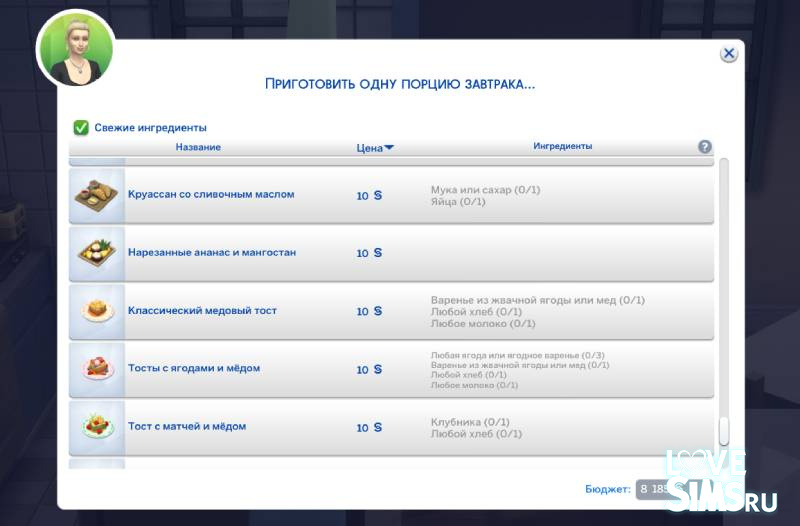Click the price of Классический медовый тост

pos(369,311)
